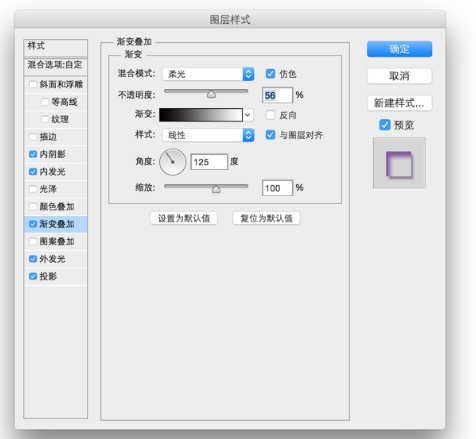Enable the 纹理 checkbox
This screenshot has width=476, height=439.
(45, 119)
